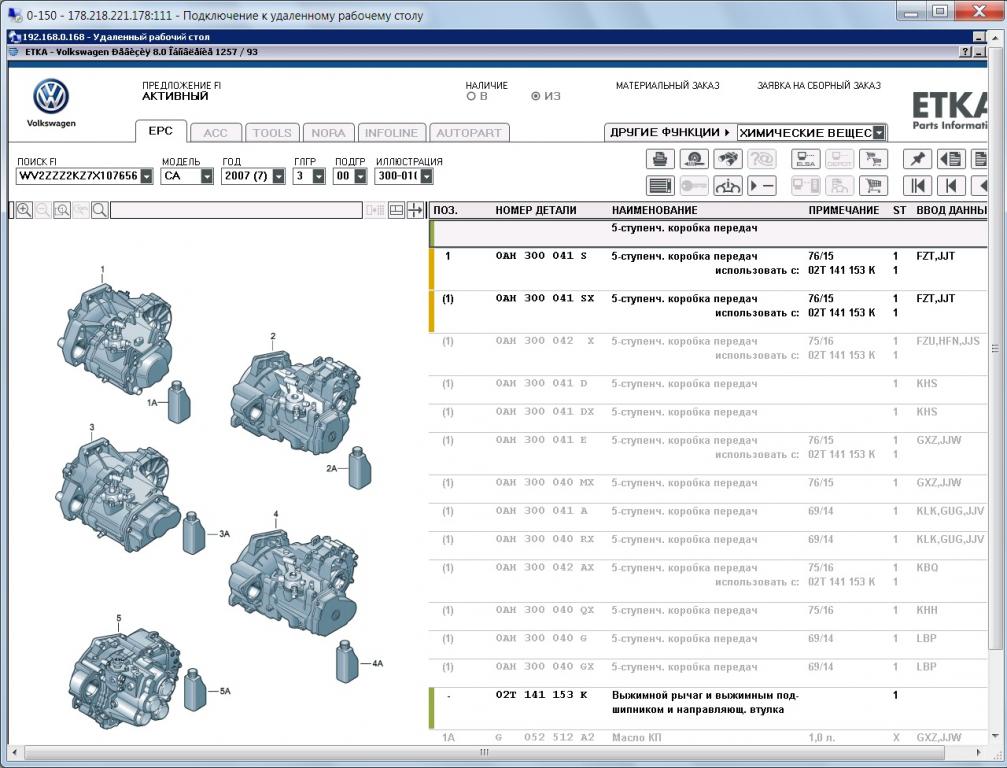
Task: Open the ПОДГР dropdown showing 00
Action: coord(360,176)
